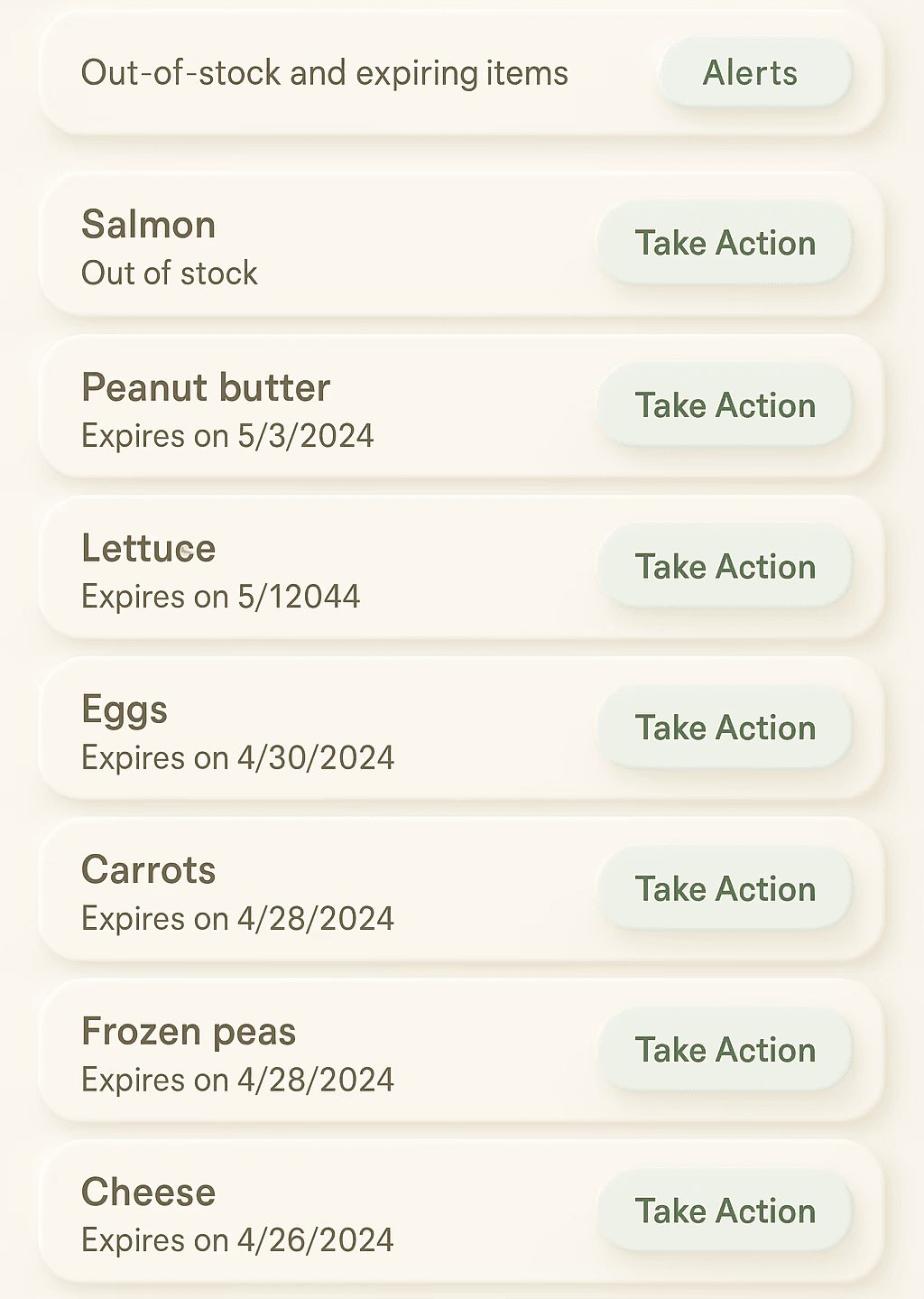
Task: Open the Cheese alert card
Action: (461, 1211)
